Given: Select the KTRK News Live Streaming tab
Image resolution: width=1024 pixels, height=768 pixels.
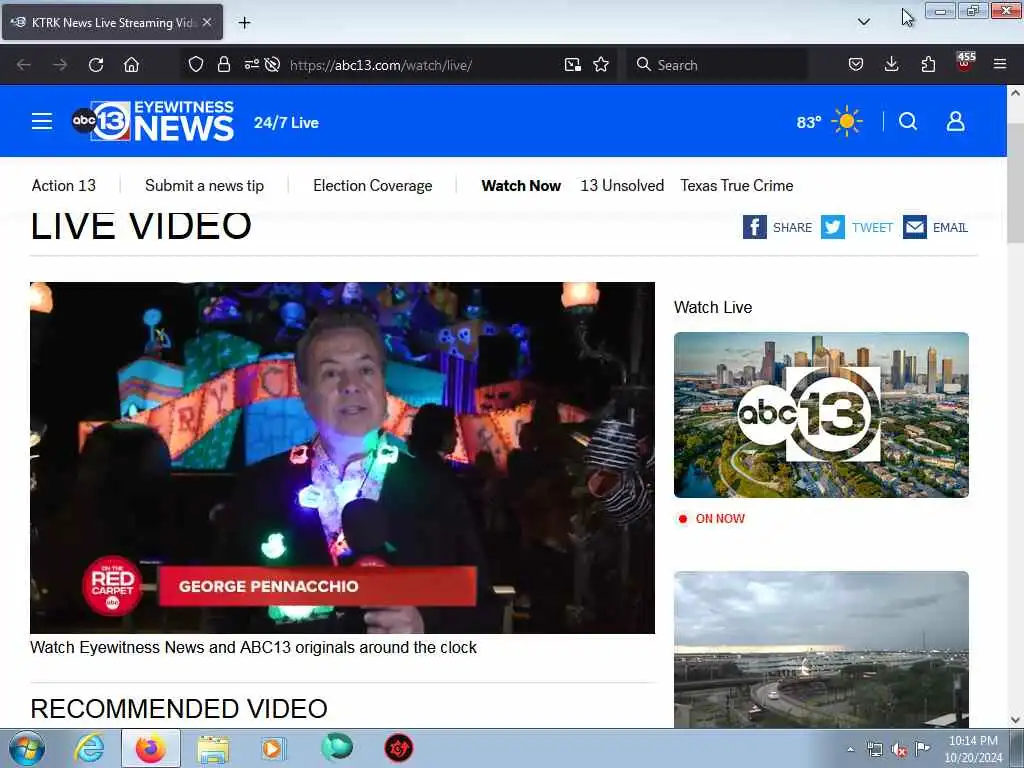Looking at the screenshot, I should [x=112, y=22].
